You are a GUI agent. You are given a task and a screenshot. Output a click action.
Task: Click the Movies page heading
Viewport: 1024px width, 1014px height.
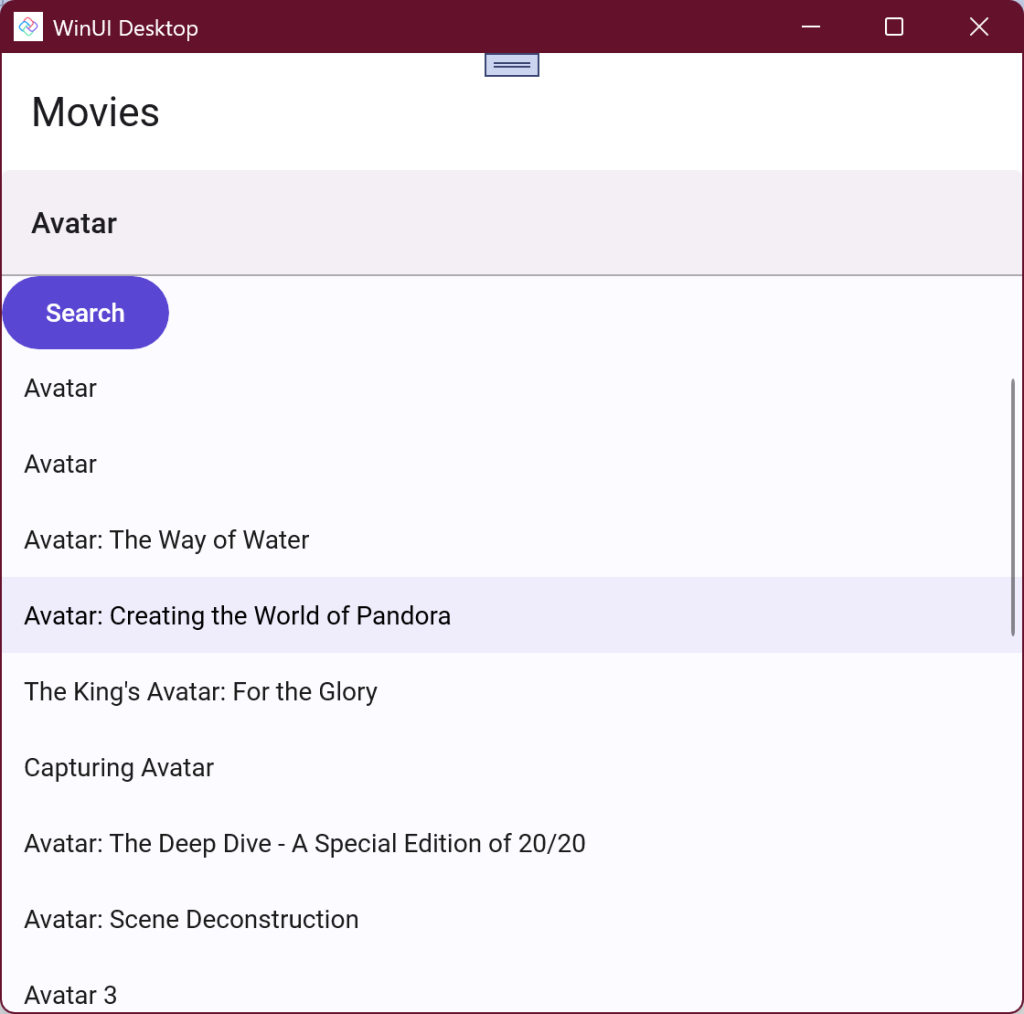96,112
